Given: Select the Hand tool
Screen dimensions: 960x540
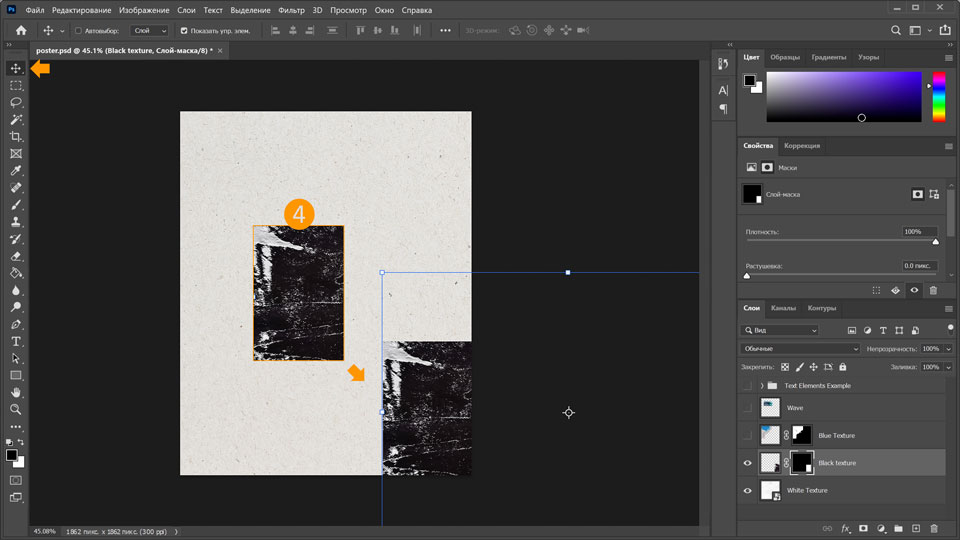Looking at the screenshot, I should [x=16, y=392].
